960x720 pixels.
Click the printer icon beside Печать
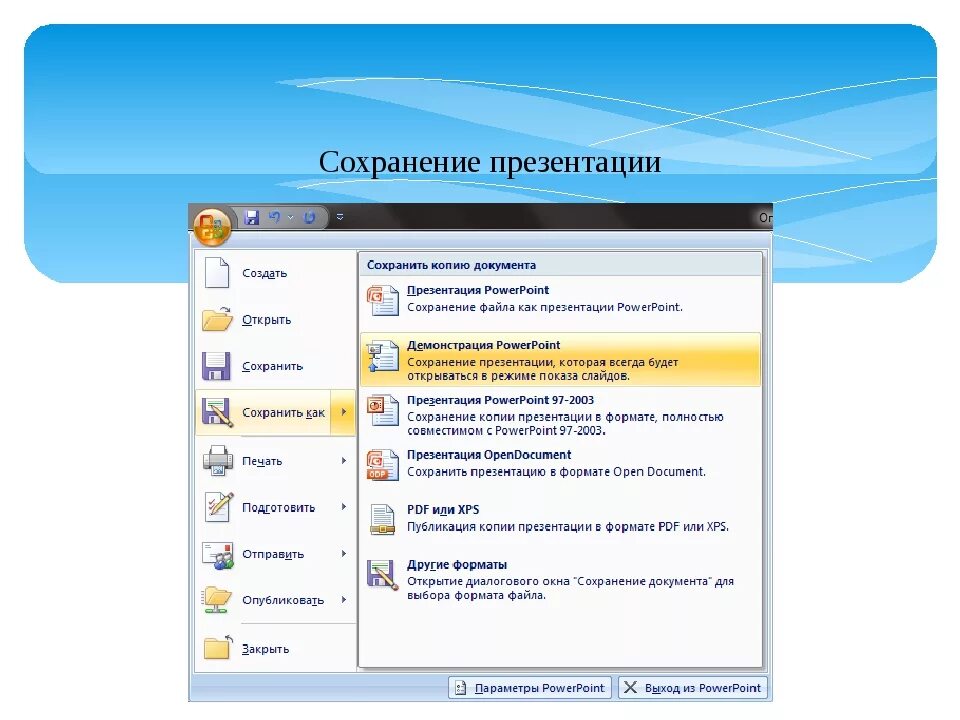click(x=217, y=460)
